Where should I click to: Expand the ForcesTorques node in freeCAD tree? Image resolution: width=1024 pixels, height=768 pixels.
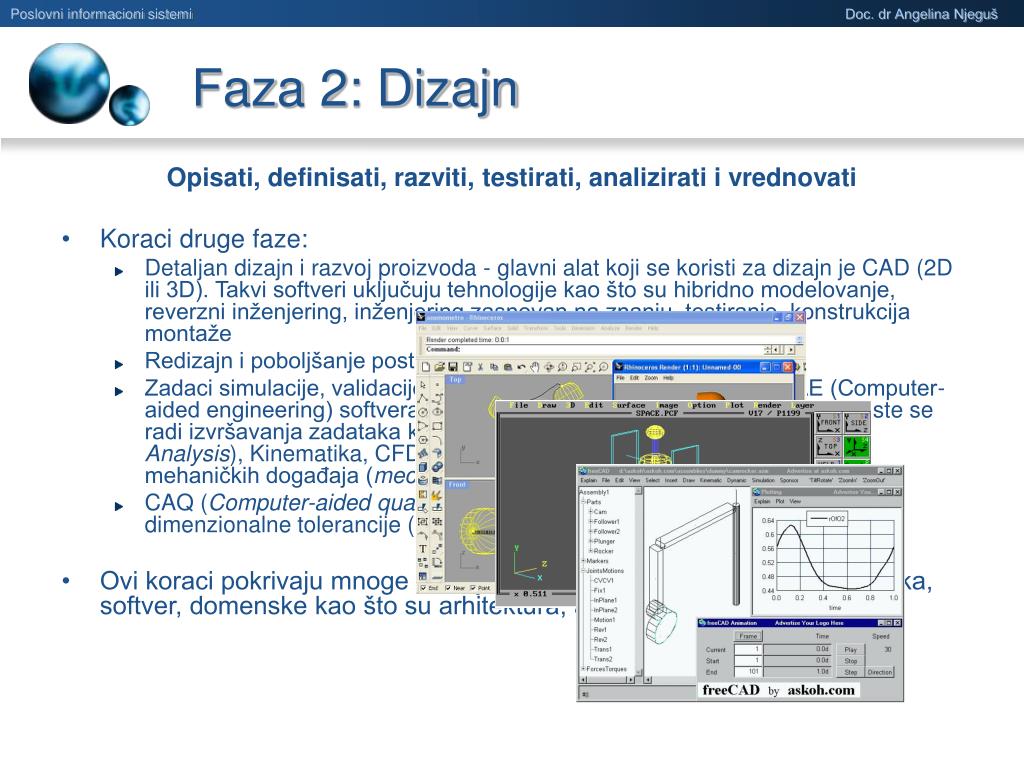coord(583,669)
